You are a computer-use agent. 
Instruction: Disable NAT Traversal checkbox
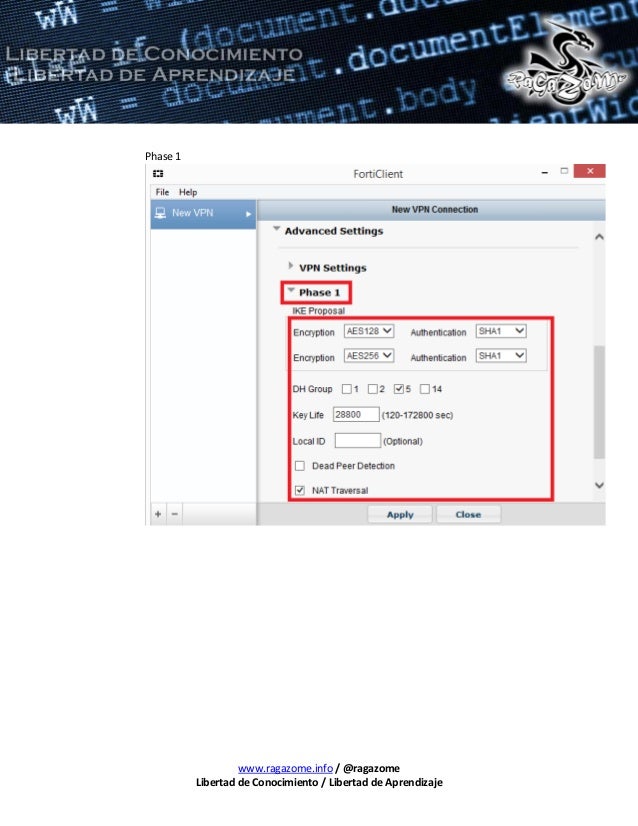pyautogui.click(x=300, y=490)
